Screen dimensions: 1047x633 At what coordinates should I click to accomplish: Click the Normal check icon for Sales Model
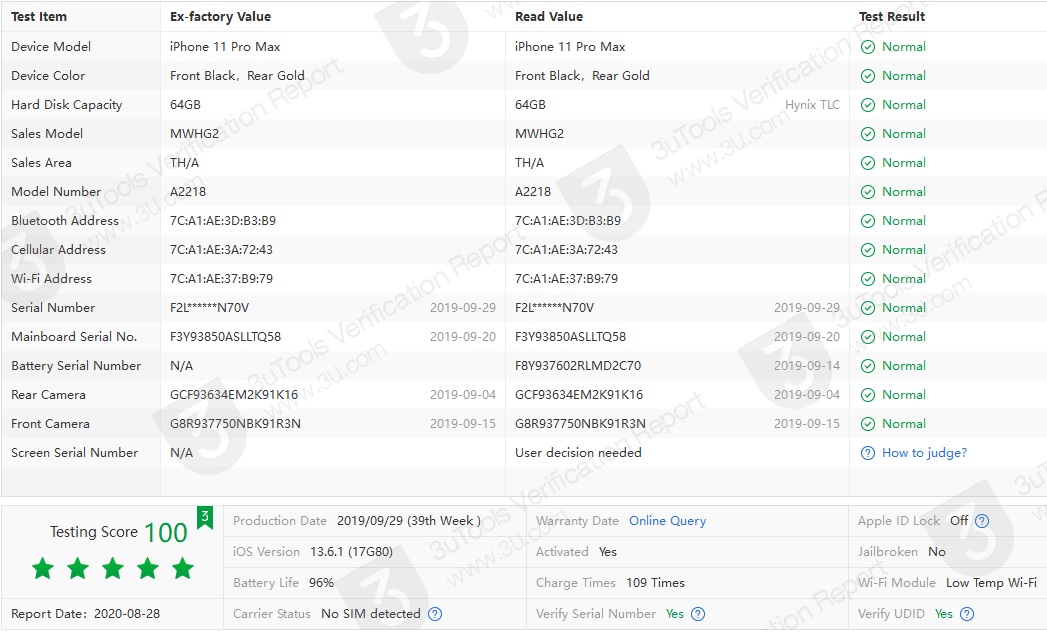tap(867, 134)
